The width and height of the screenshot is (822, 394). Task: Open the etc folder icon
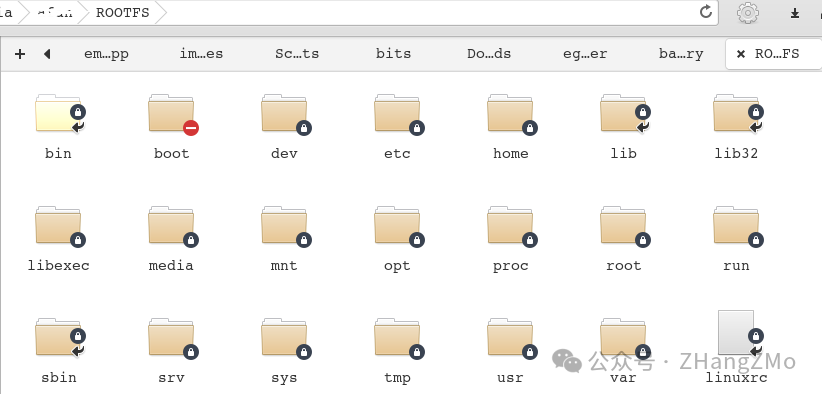[x=397, y=113]
